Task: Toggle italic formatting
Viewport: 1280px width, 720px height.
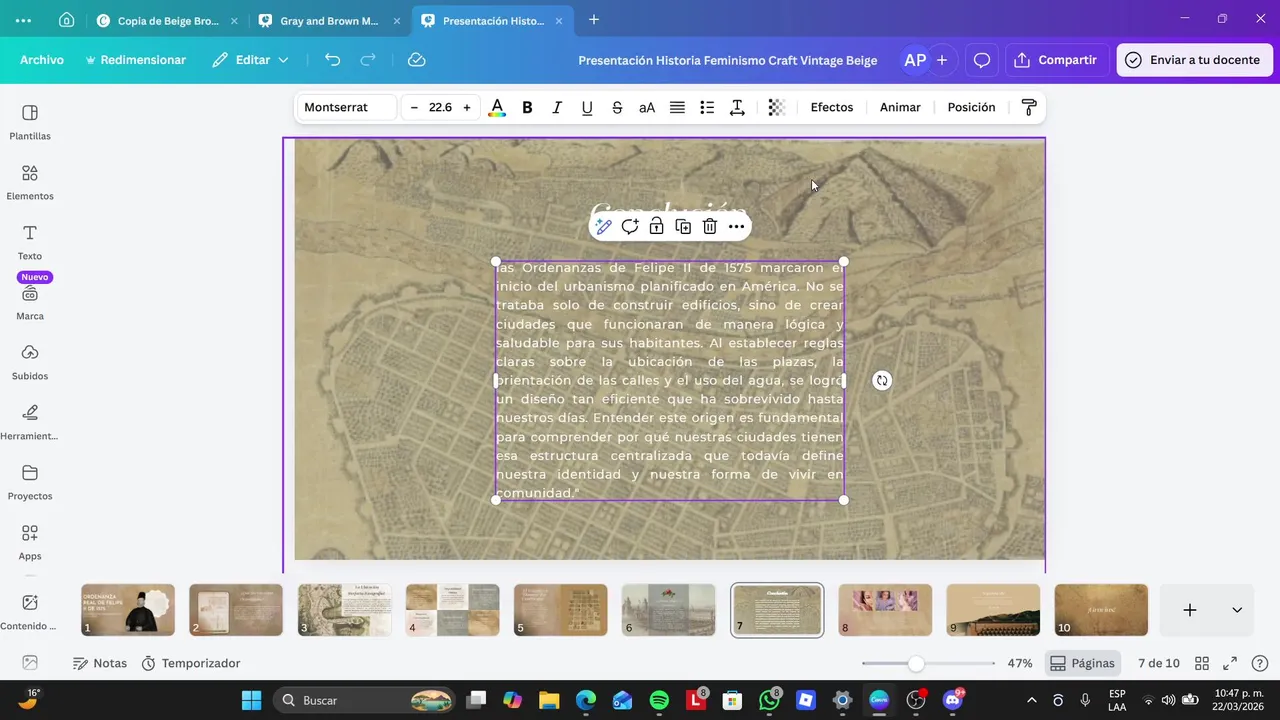Action: click(x=557, y=107)
